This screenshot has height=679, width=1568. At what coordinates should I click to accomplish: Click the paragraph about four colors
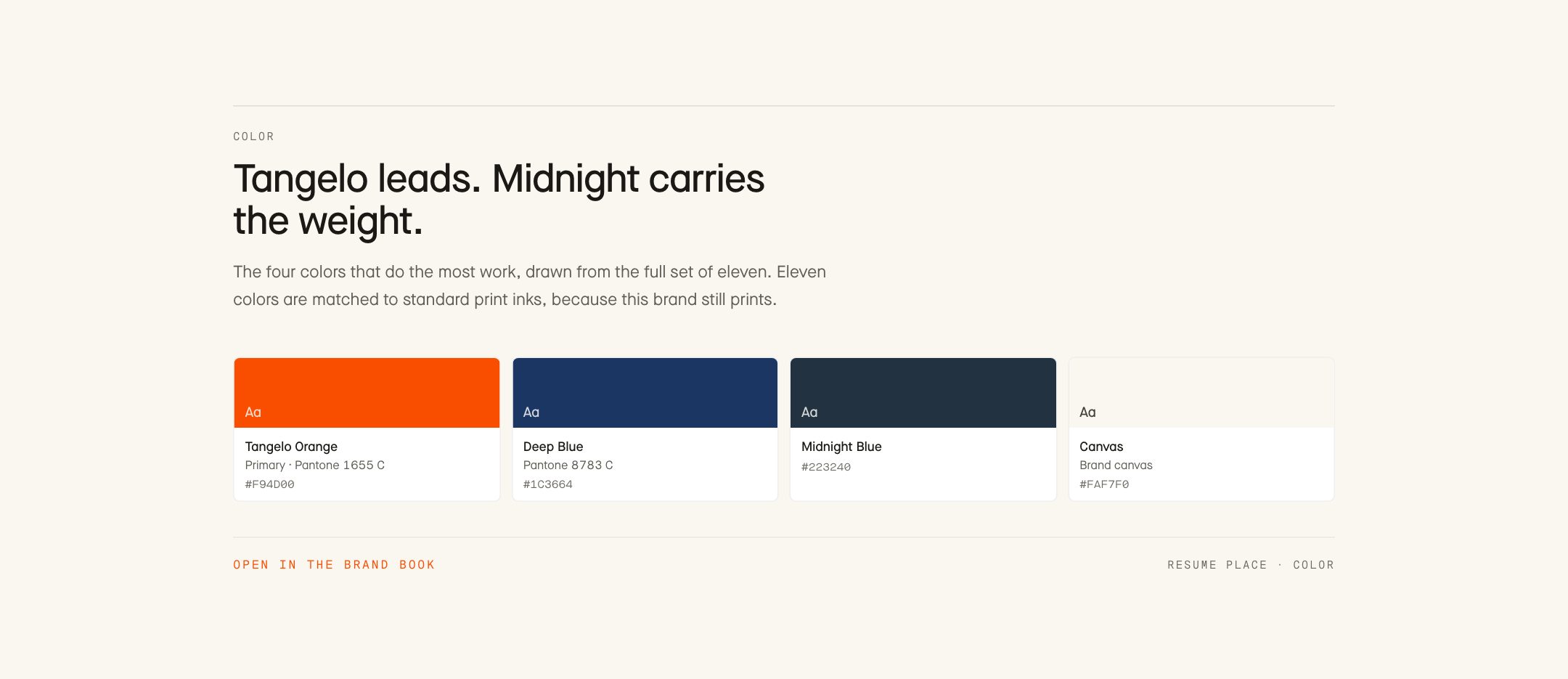point(529,285)
